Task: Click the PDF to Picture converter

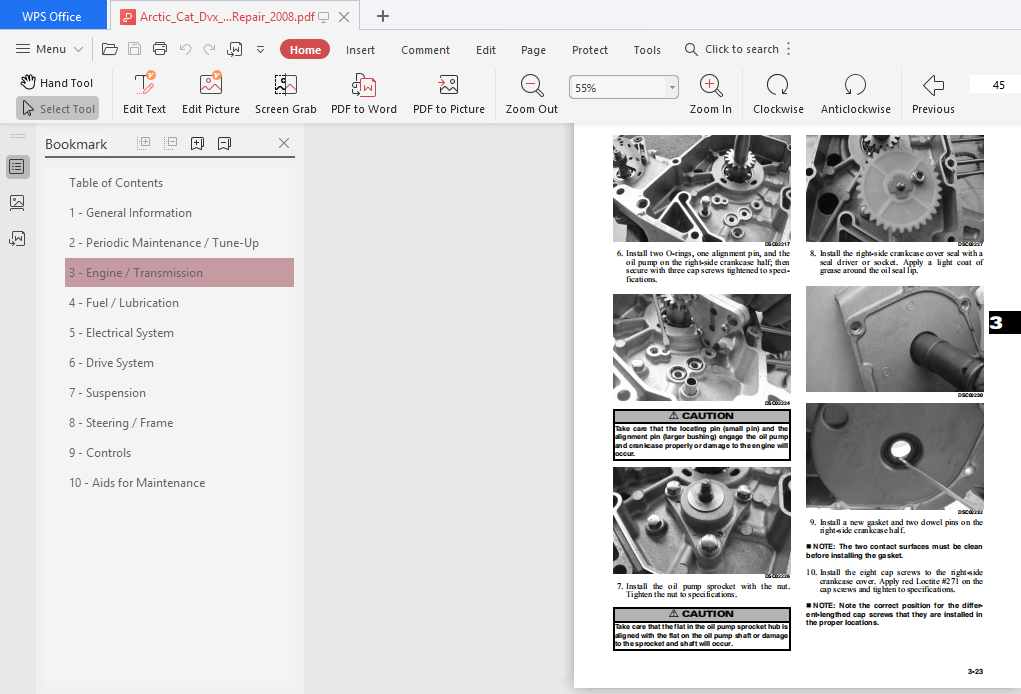Action: click(x=449, y=93)
